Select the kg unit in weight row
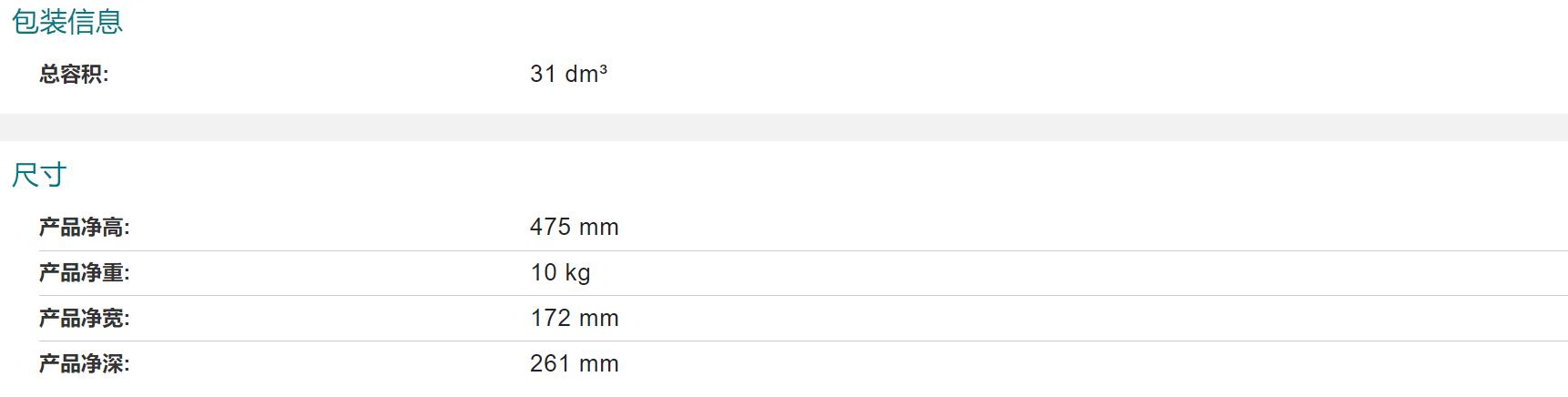 pos(577,273)
